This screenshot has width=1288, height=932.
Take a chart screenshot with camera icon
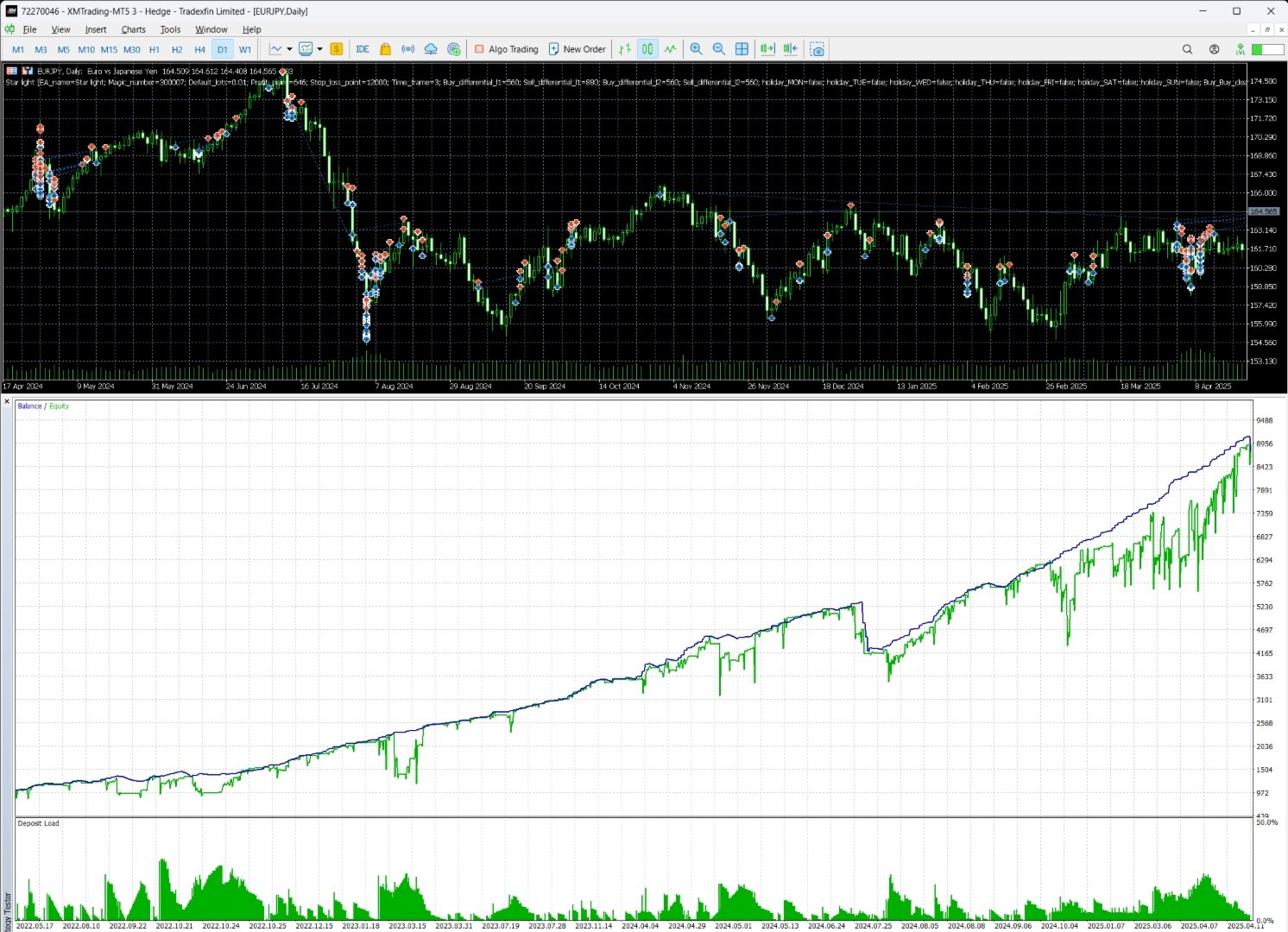pyautogui.click(x=818, y=49)
